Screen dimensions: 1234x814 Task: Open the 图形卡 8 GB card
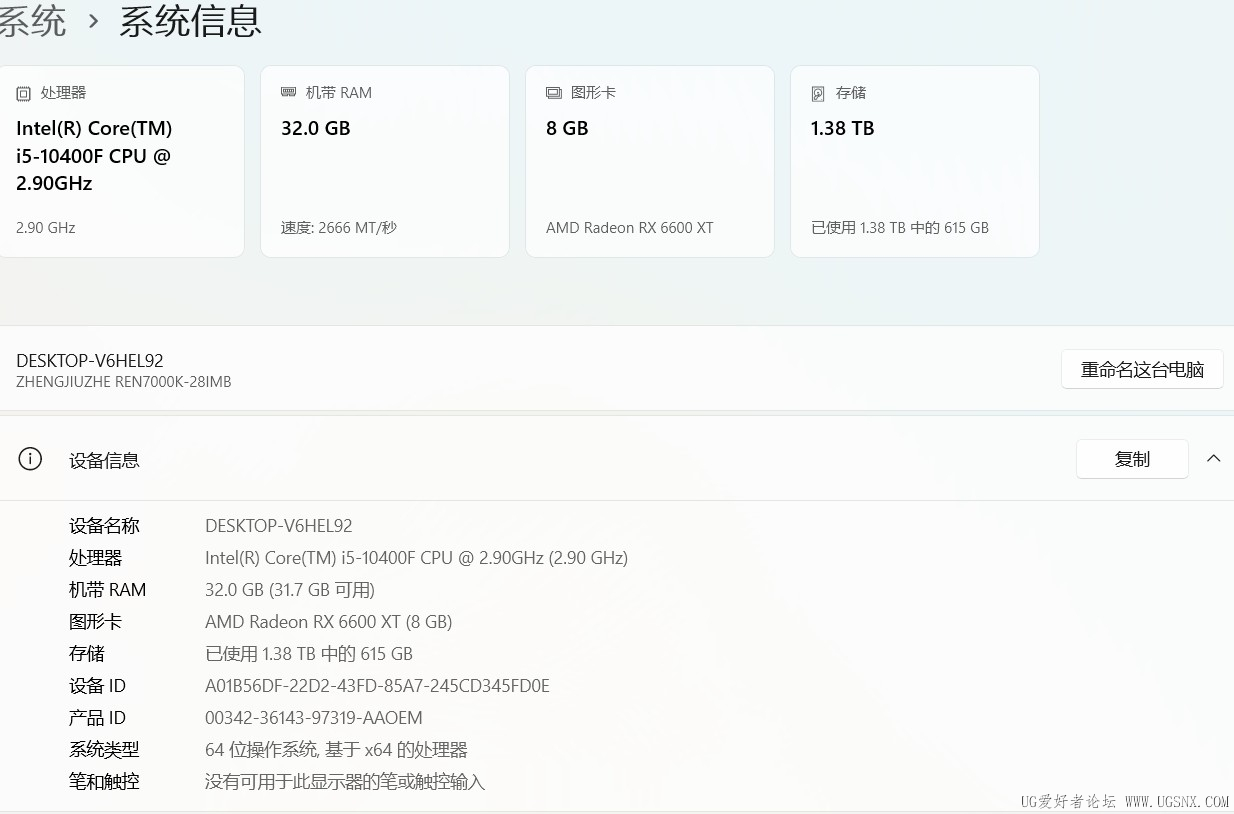point(650,161)
